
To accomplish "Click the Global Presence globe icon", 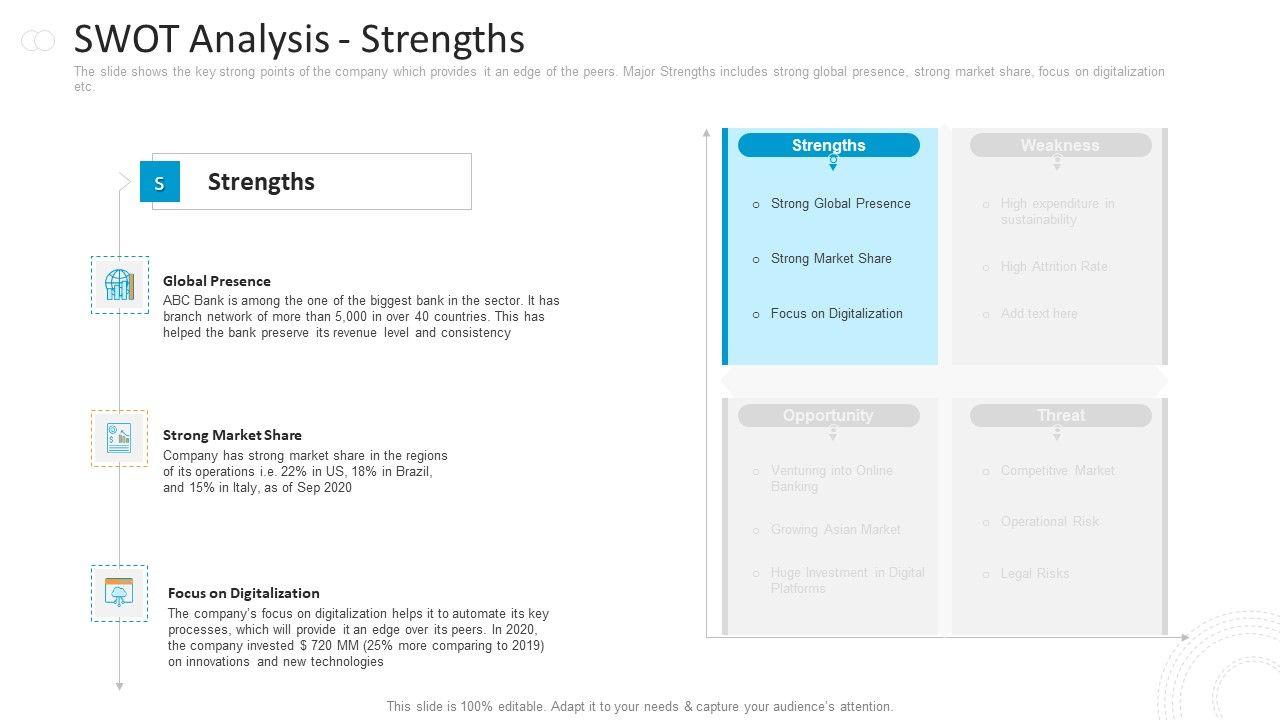I will pos(119,285).
